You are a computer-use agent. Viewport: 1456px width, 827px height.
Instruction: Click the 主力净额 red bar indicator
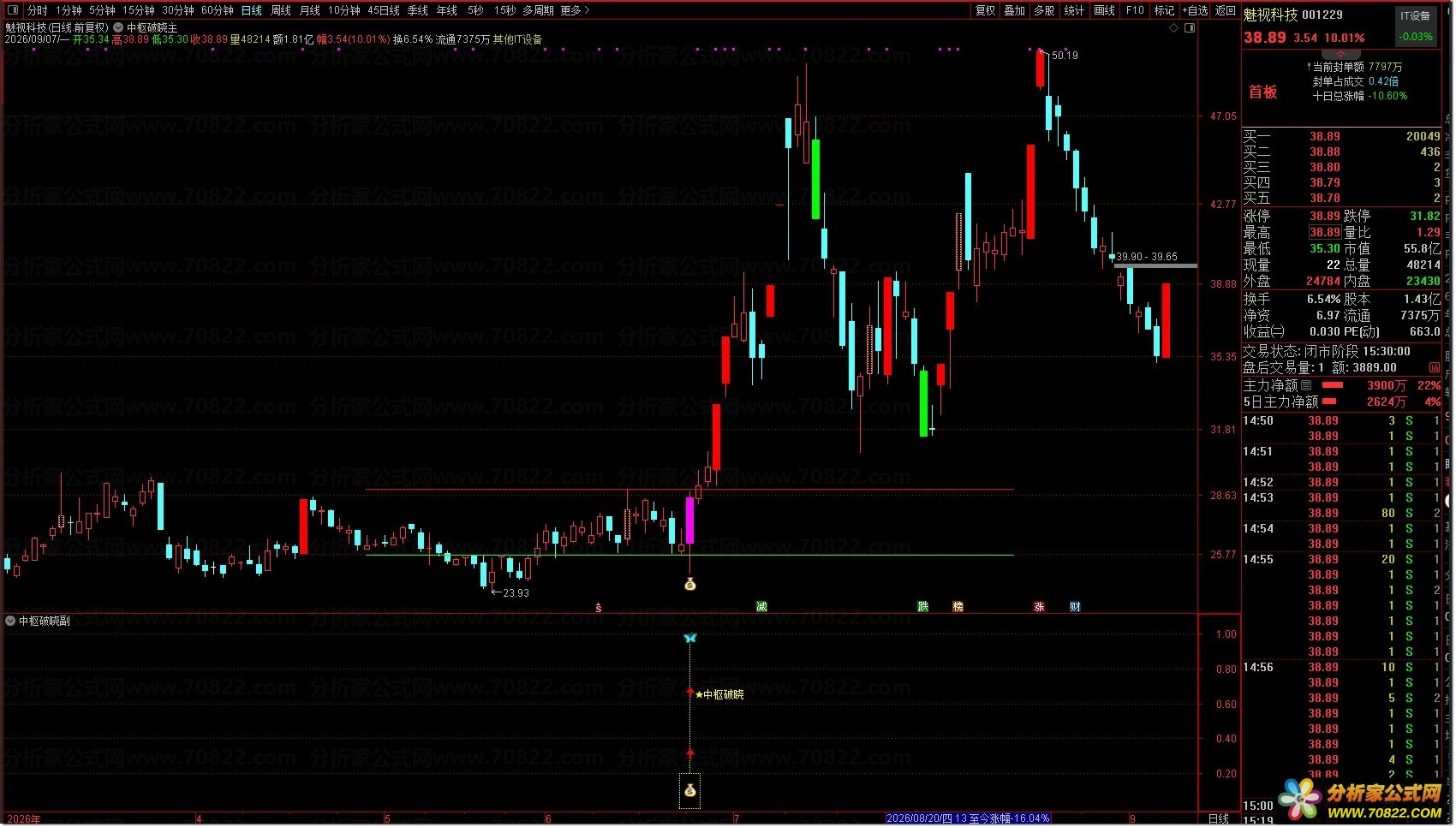point(1333,385)
